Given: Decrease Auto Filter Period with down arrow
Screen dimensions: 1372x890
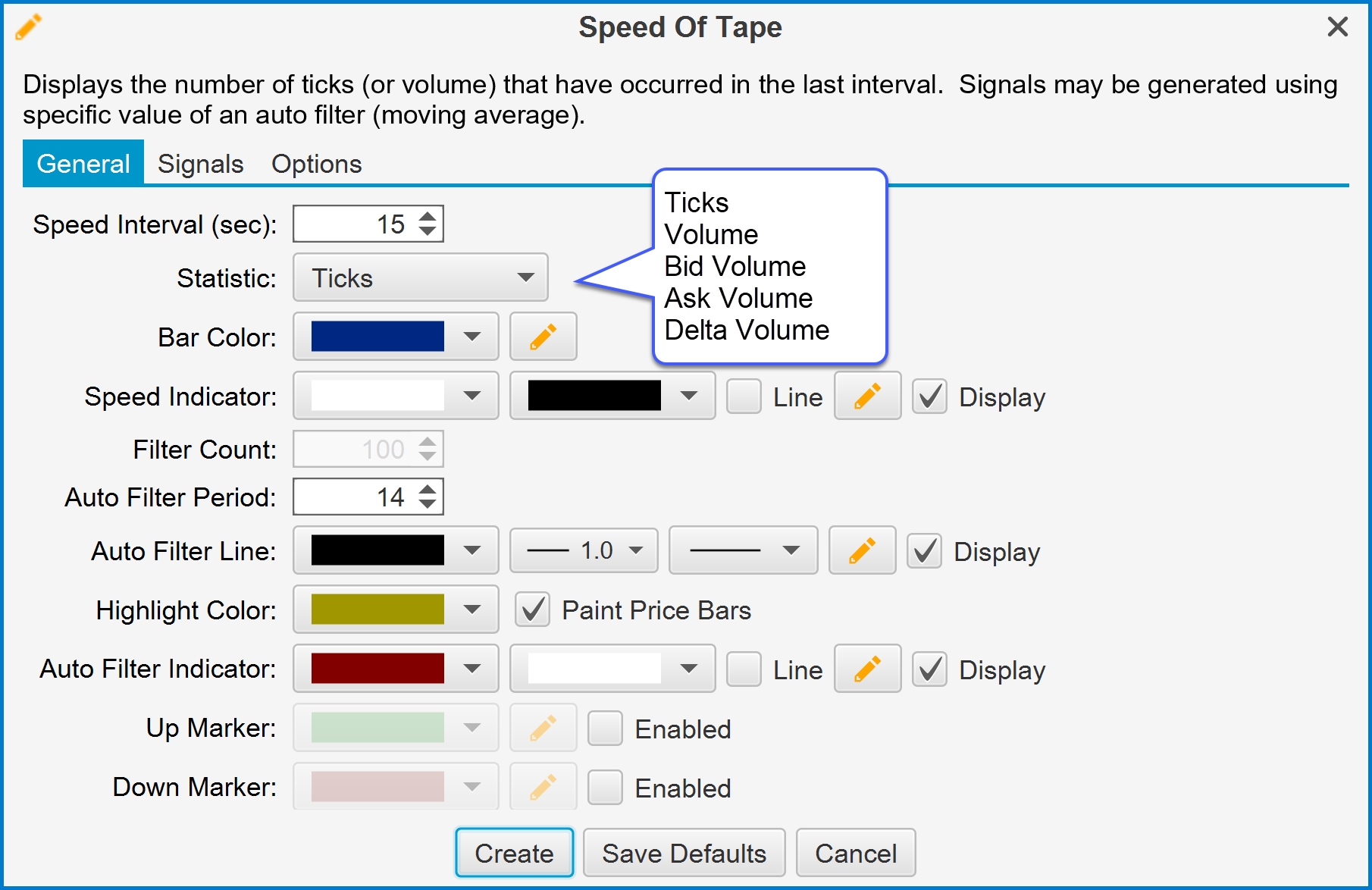Looking at the screenshot, I should [x=428, y=506].
